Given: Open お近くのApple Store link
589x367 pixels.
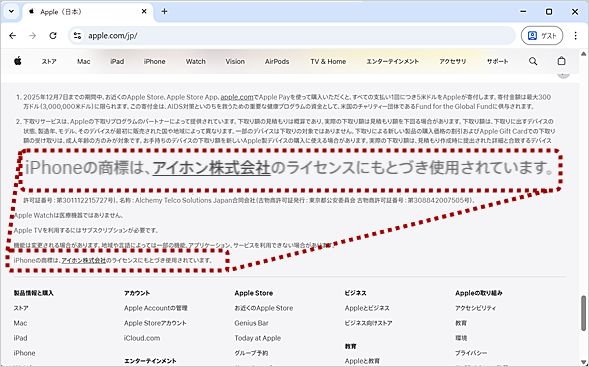Looking at the screenshot, I should [264, 308].
